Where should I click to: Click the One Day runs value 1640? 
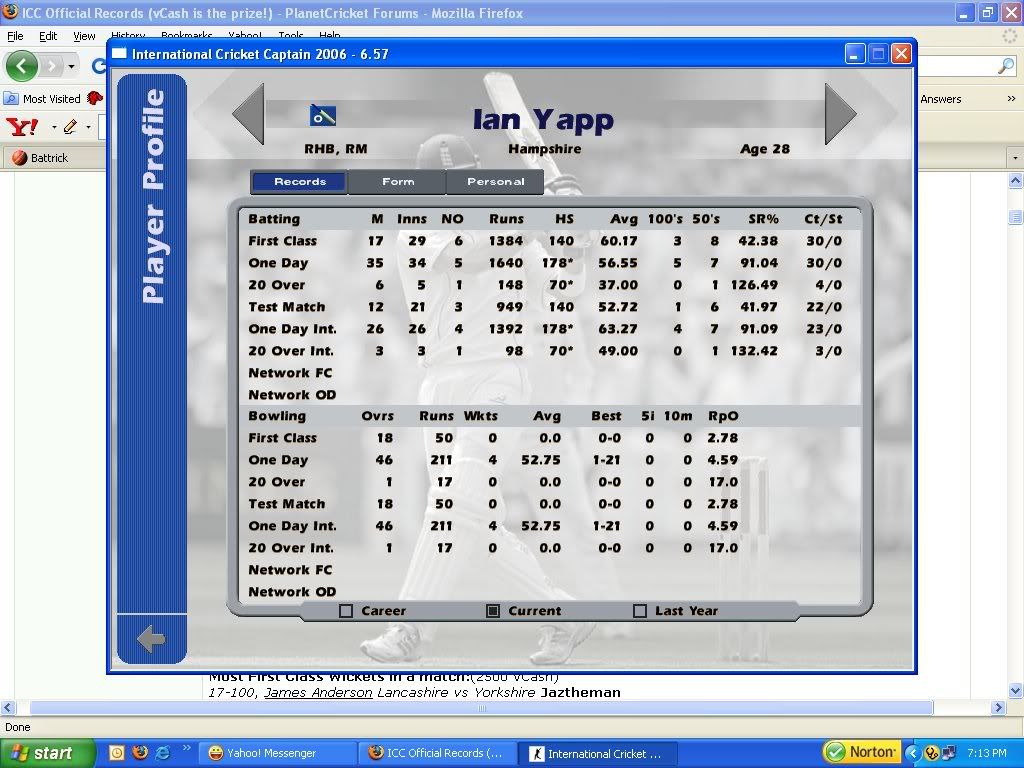click(506, 263)
